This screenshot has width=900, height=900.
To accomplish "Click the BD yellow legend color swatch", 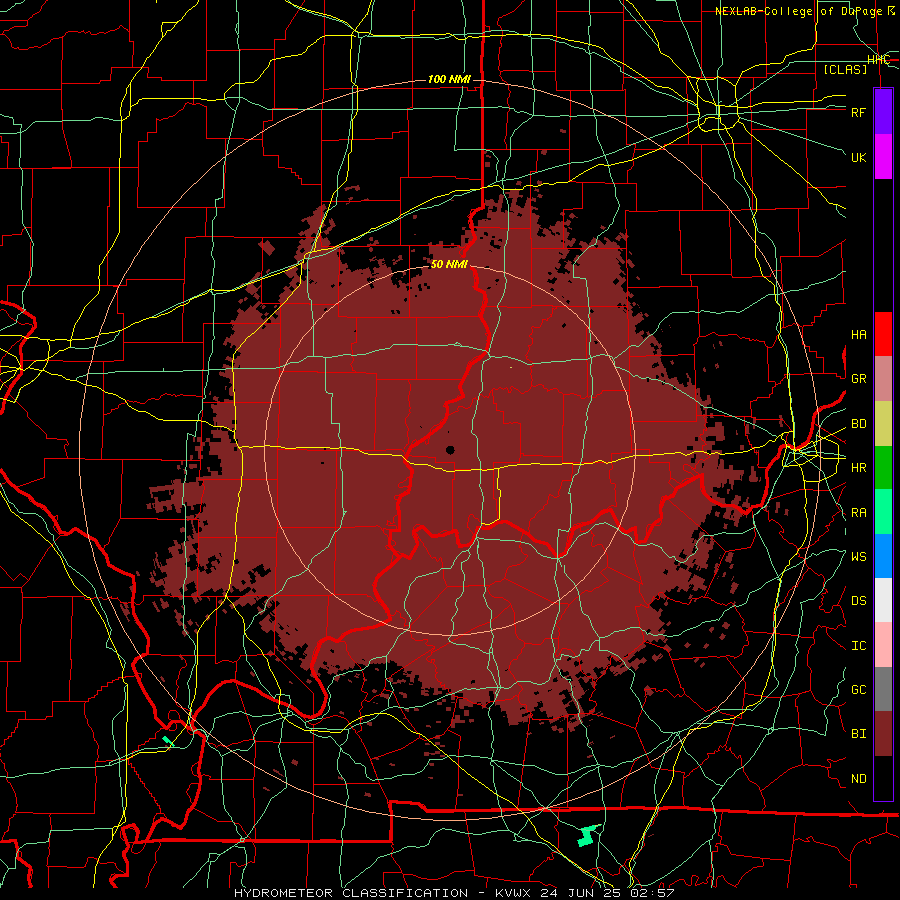I will 883,423.
